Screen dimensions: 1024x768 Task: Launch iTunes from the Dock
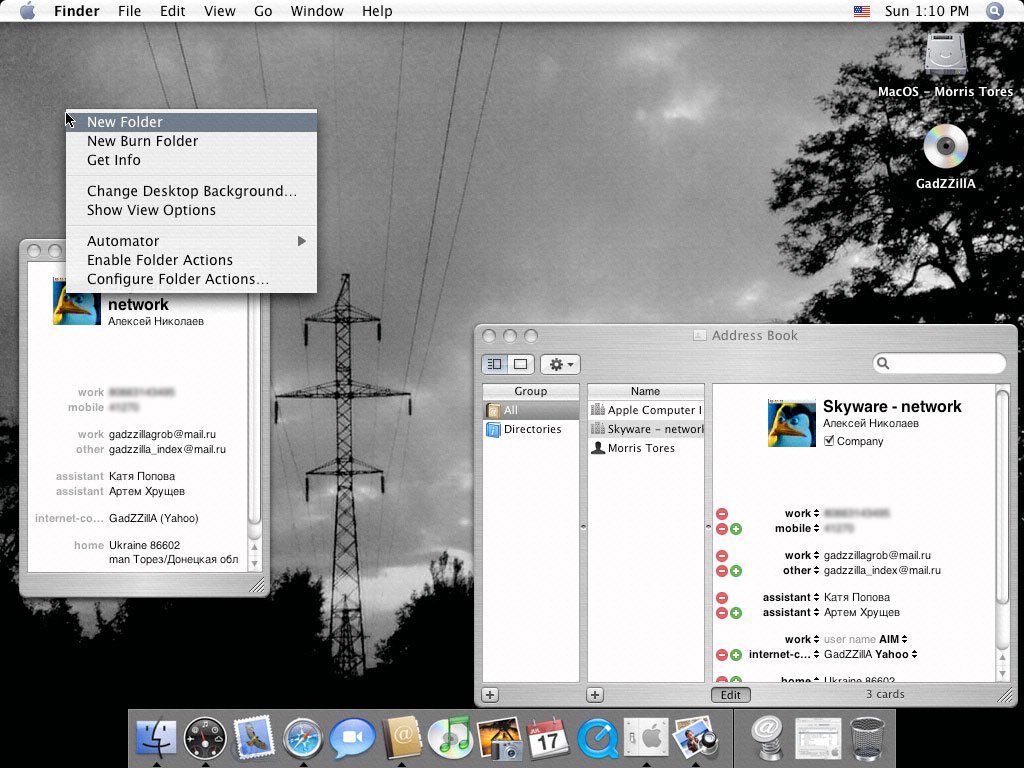tap(449, 739)
